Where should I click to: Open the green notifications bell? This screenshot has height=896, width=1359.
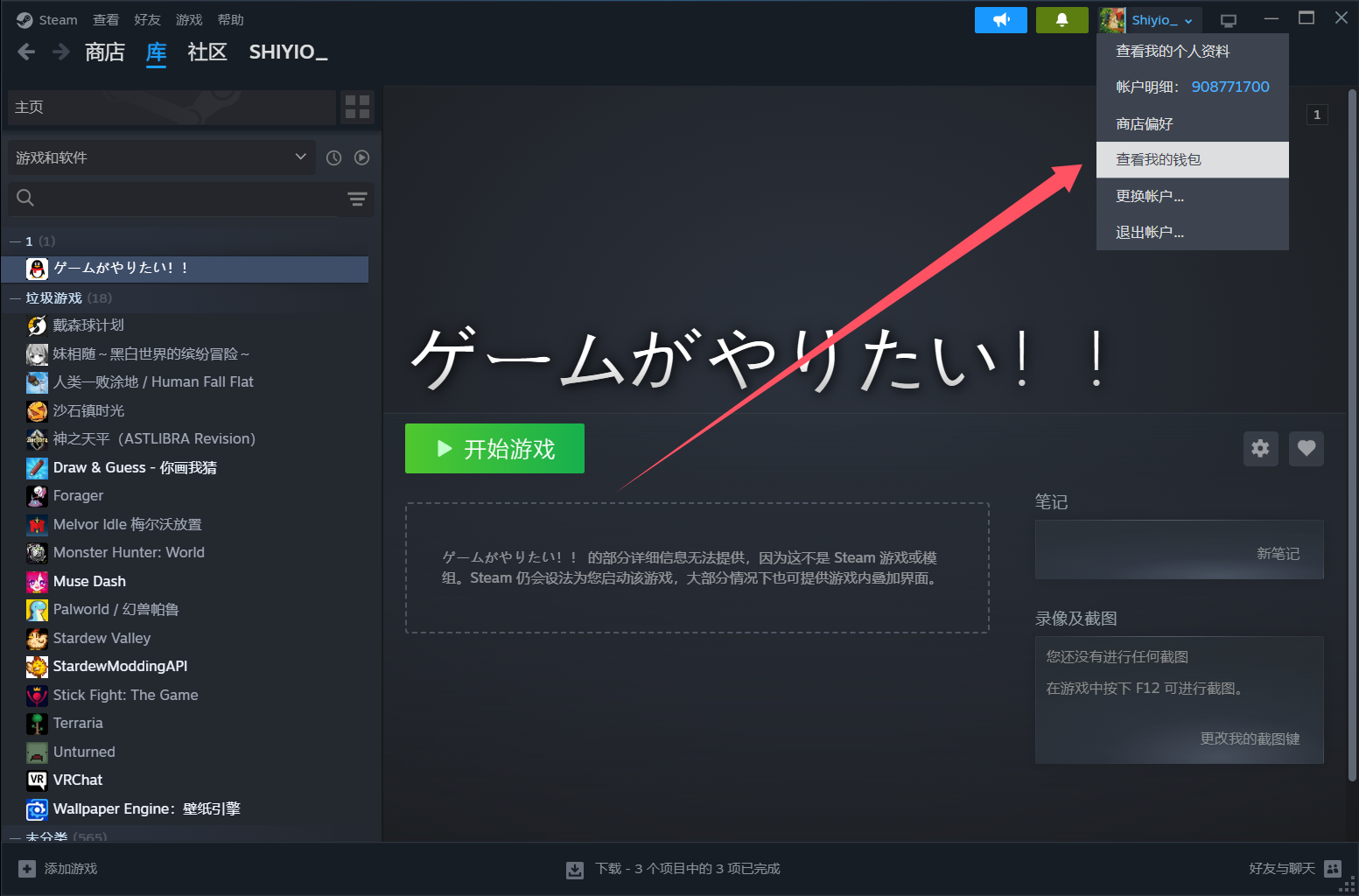click(x=1061, y=20)
